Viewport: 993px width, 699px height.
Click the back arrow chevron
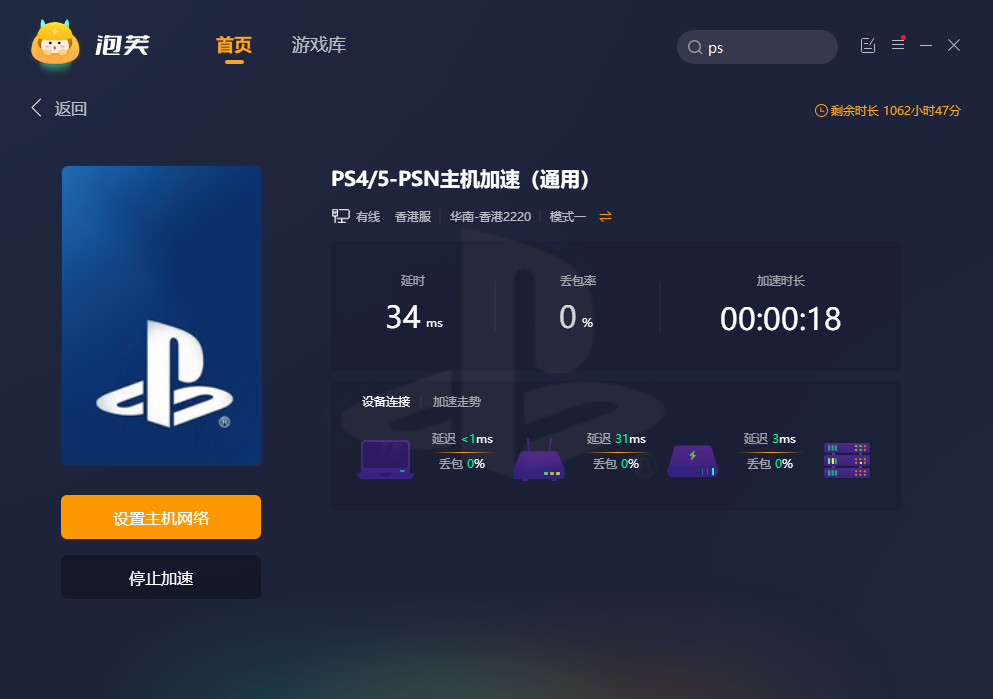pos(37,108)
